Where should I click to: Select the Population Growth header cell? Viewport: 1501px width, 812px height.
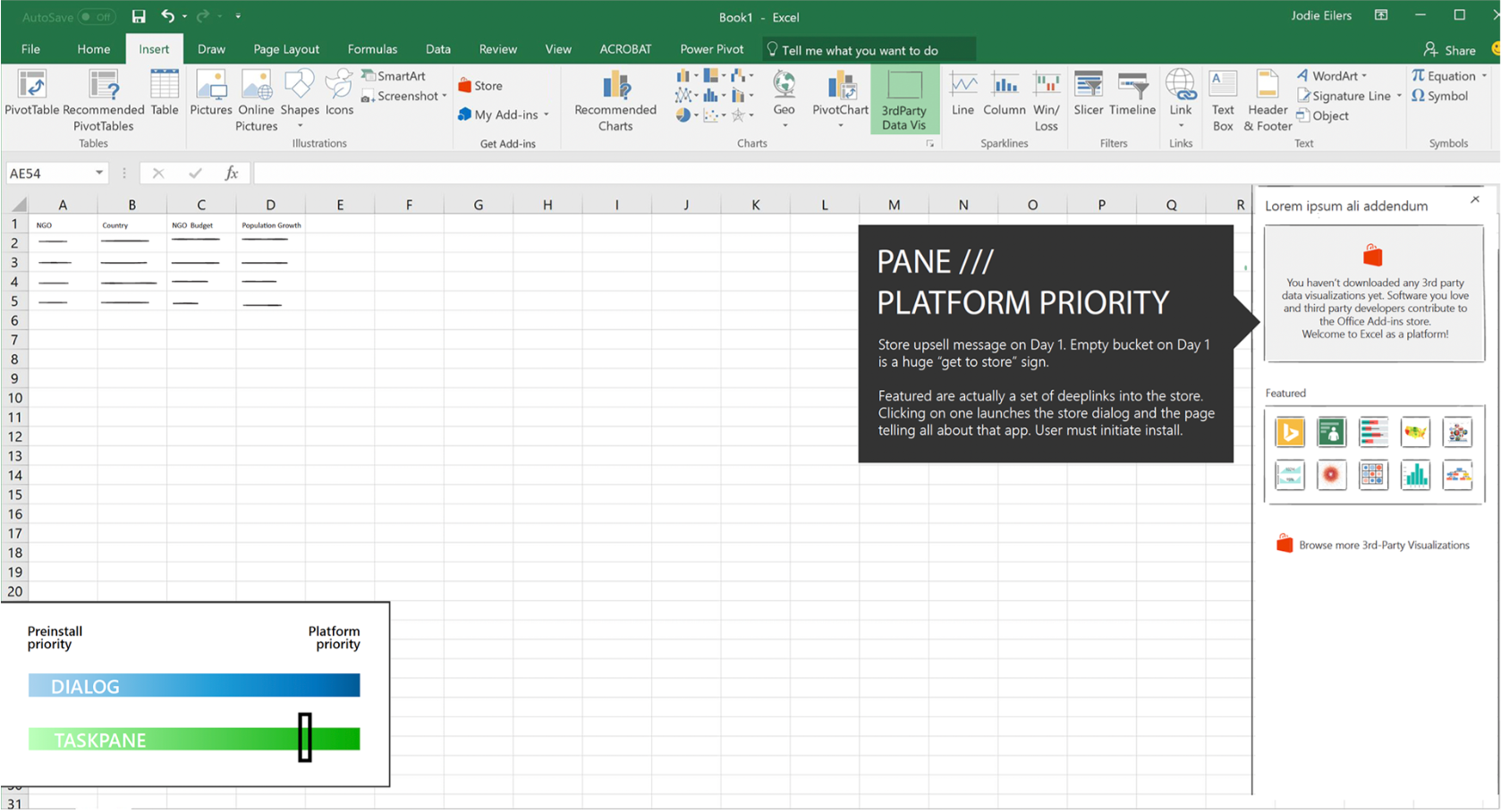[271, 224]
